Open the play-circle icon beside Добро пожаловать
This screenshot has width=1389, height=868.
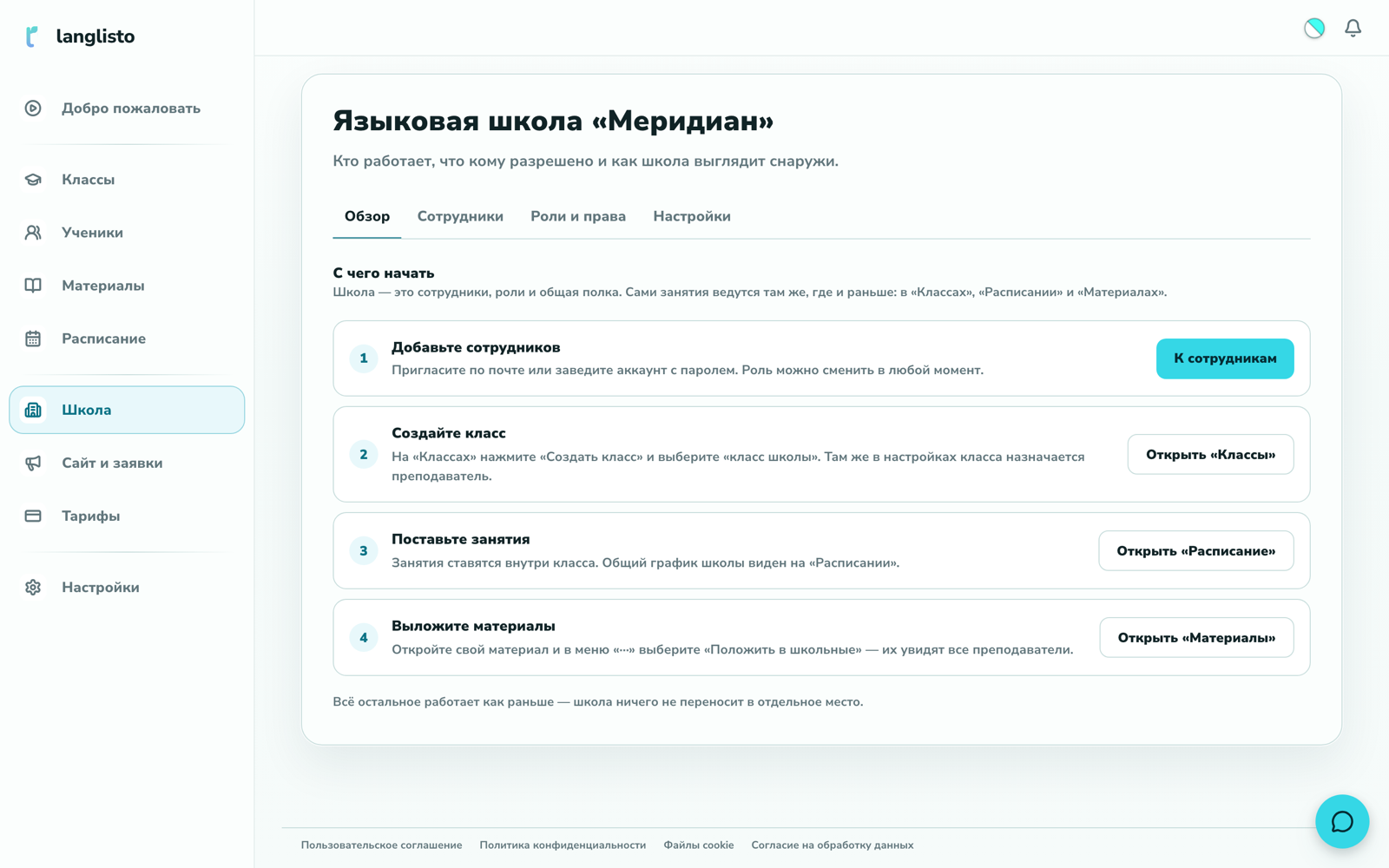click(x=33, y=108)
